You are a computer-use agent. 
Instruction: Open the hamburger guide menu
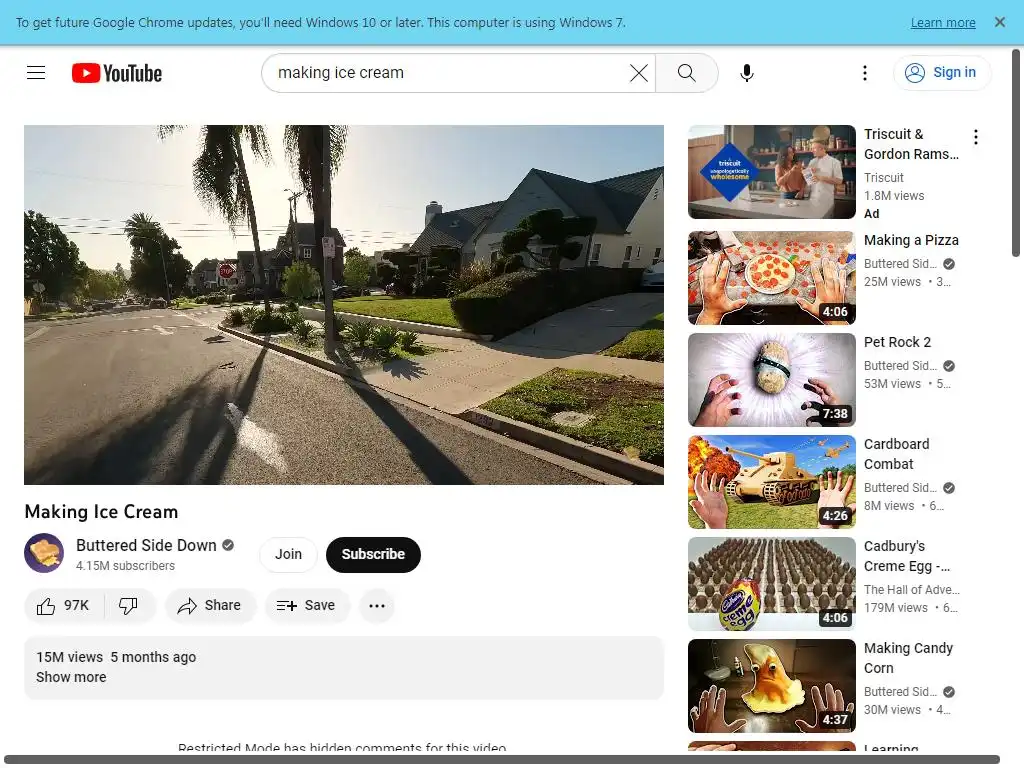36,72
